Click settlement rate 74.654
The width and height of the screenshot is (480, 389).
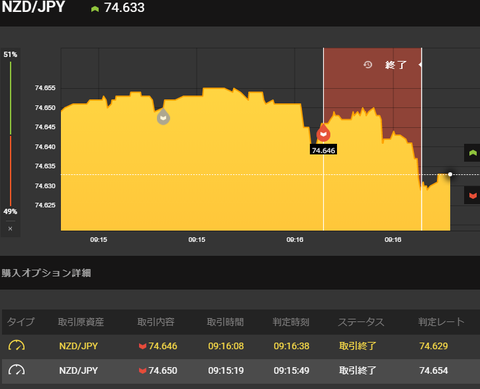pyautogui.click(x=434, y=370)
